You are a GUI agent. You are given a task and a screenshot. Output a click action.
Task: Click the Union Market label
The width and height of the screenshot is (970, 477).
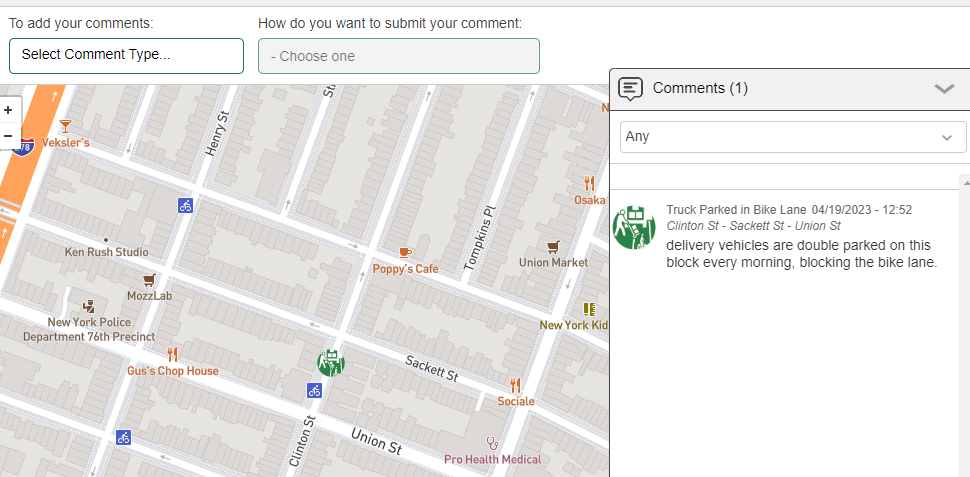(x=553, y=262)
